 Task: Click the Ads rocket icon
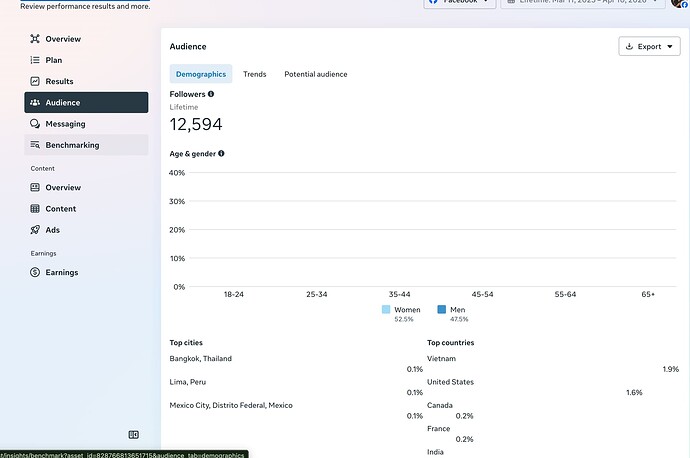[x=35, y=230]
